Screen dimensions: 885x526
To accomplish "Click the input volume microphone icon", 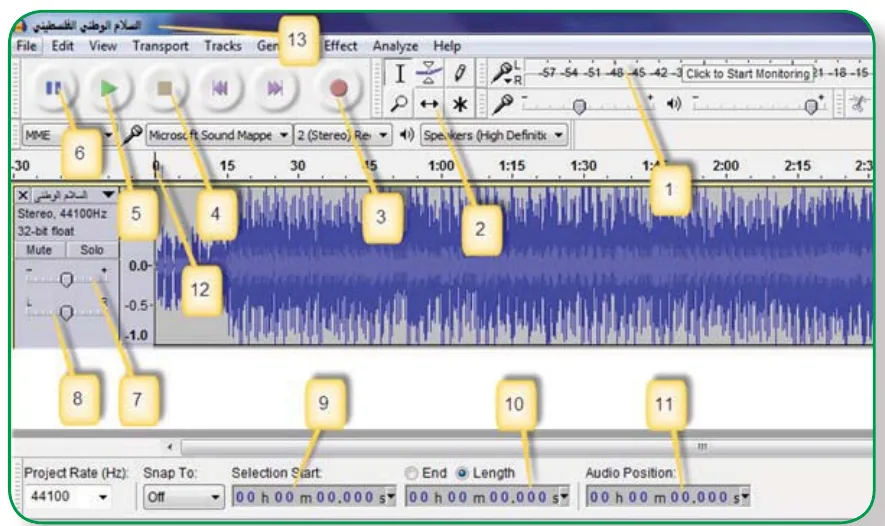I will [502, 104].
